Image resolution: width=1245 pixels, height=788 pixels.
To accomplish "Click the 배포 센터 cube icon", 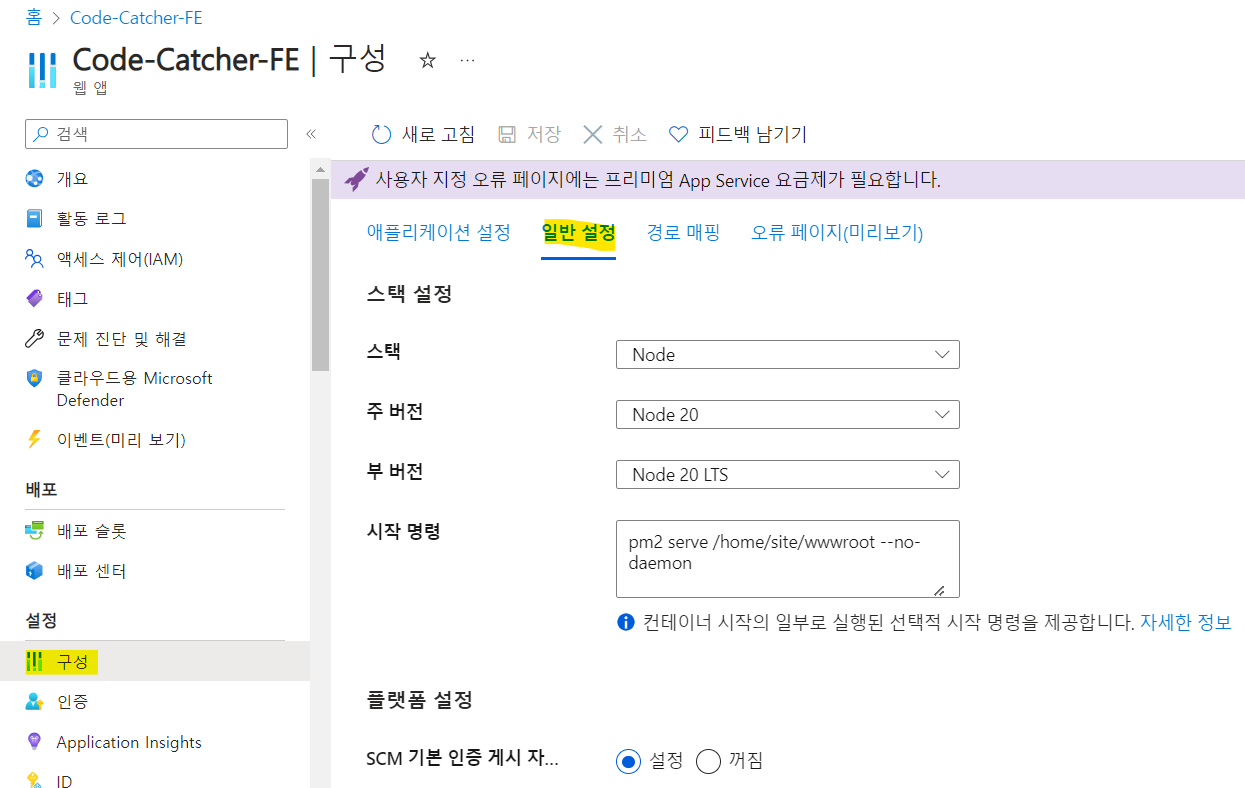I will pos(35,571).
